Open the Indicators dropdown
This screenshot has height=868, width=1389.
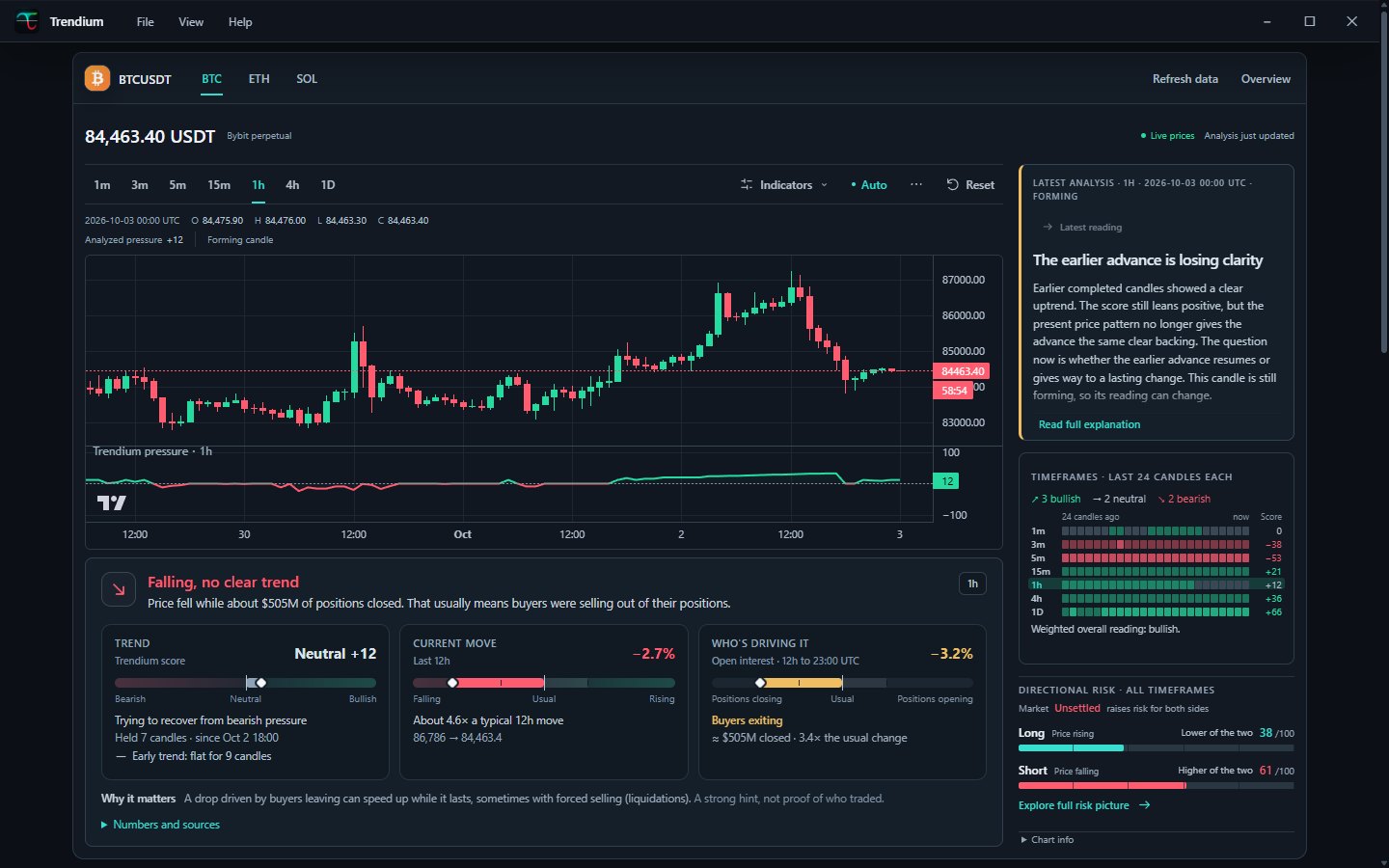[x=784, y=184]
